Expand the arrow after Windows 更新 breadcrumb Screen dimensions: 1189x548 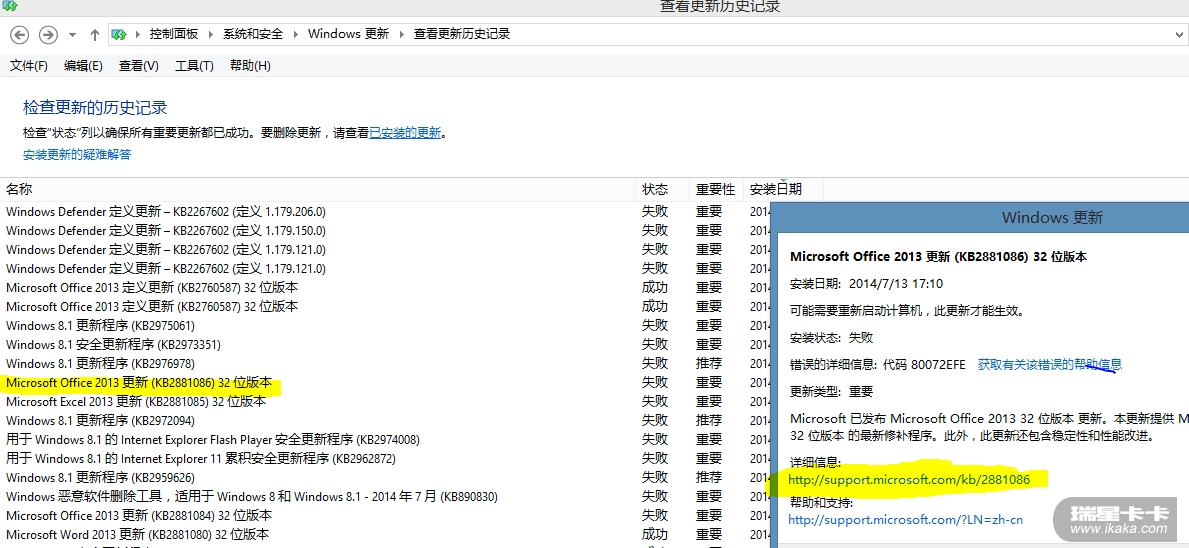click(x=402, y=34)
